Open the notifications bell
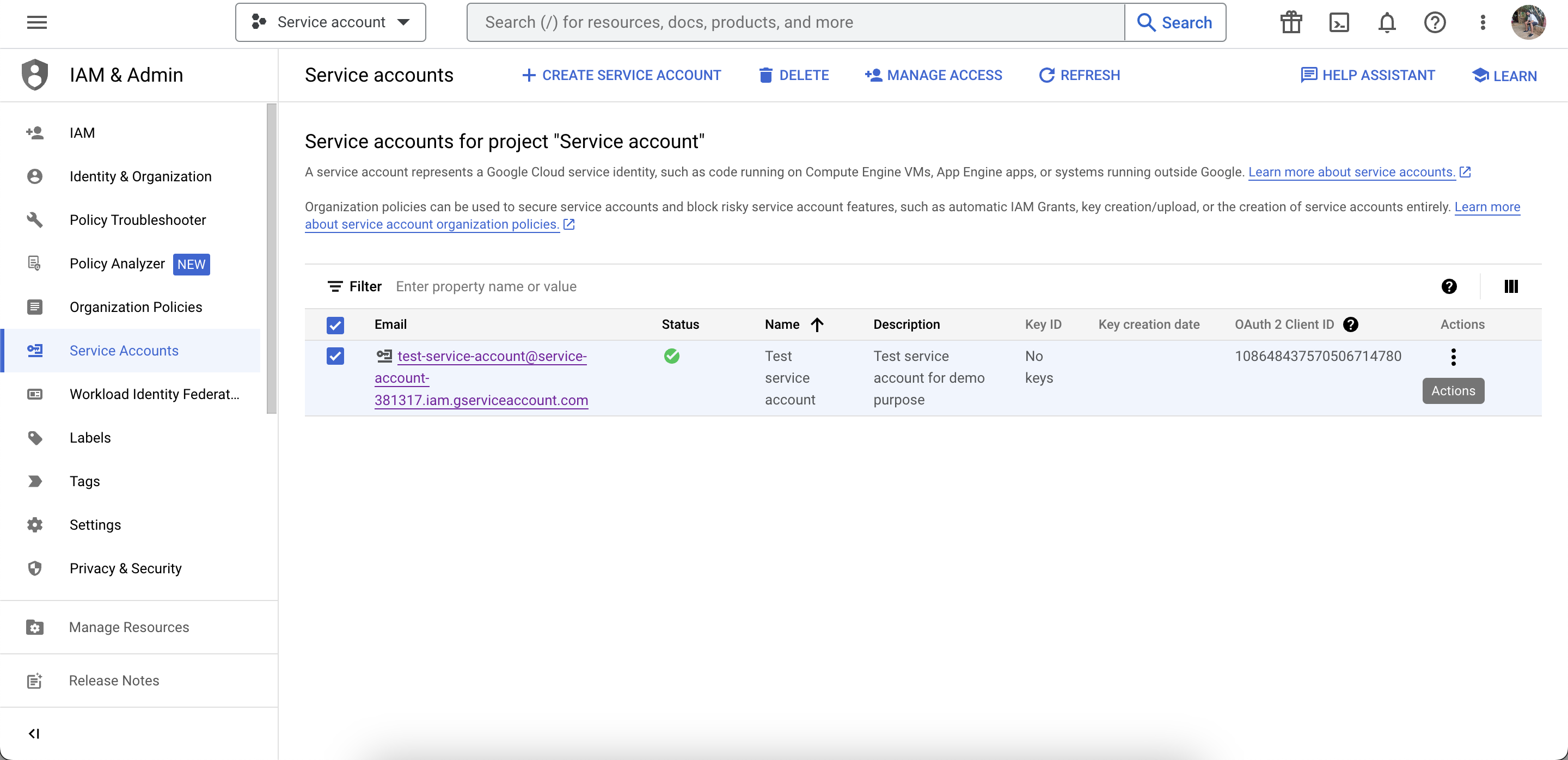Image resolution: width=1568 pixels, height=760 pixels. click(1387, 22)
